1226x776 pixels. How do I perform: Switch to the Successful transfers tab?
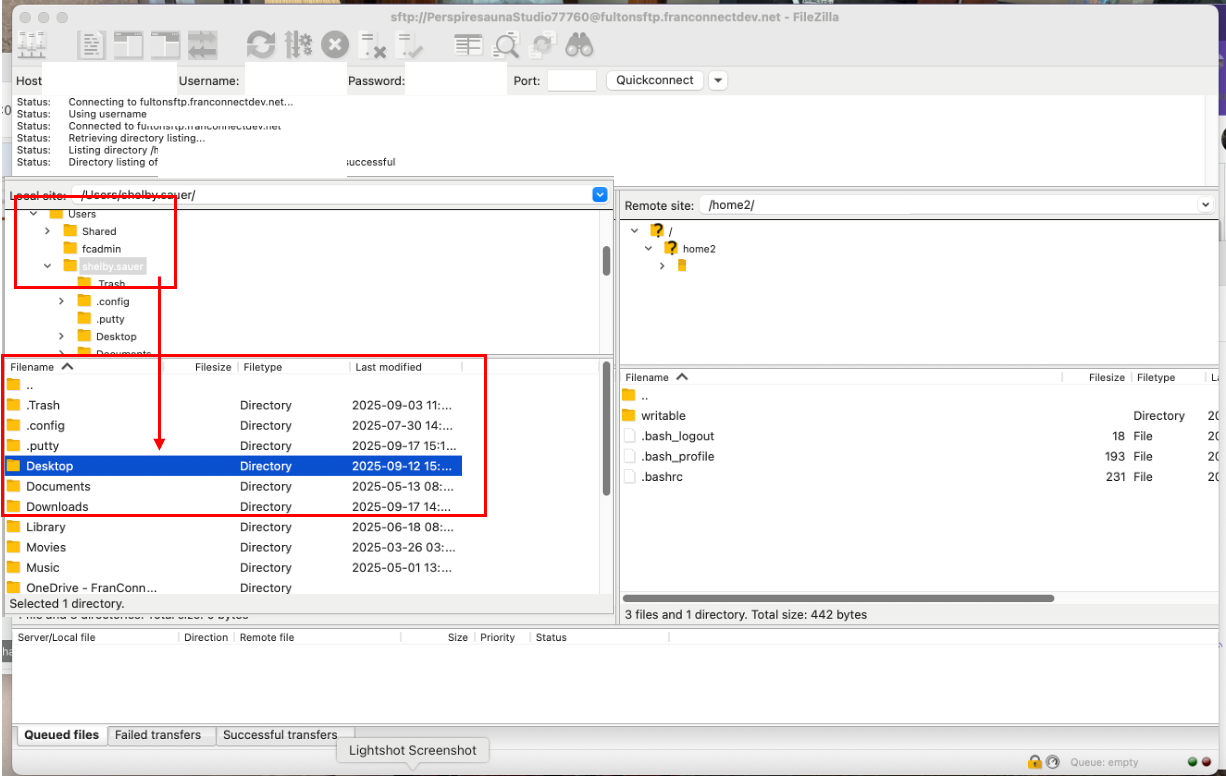[280, 735]
